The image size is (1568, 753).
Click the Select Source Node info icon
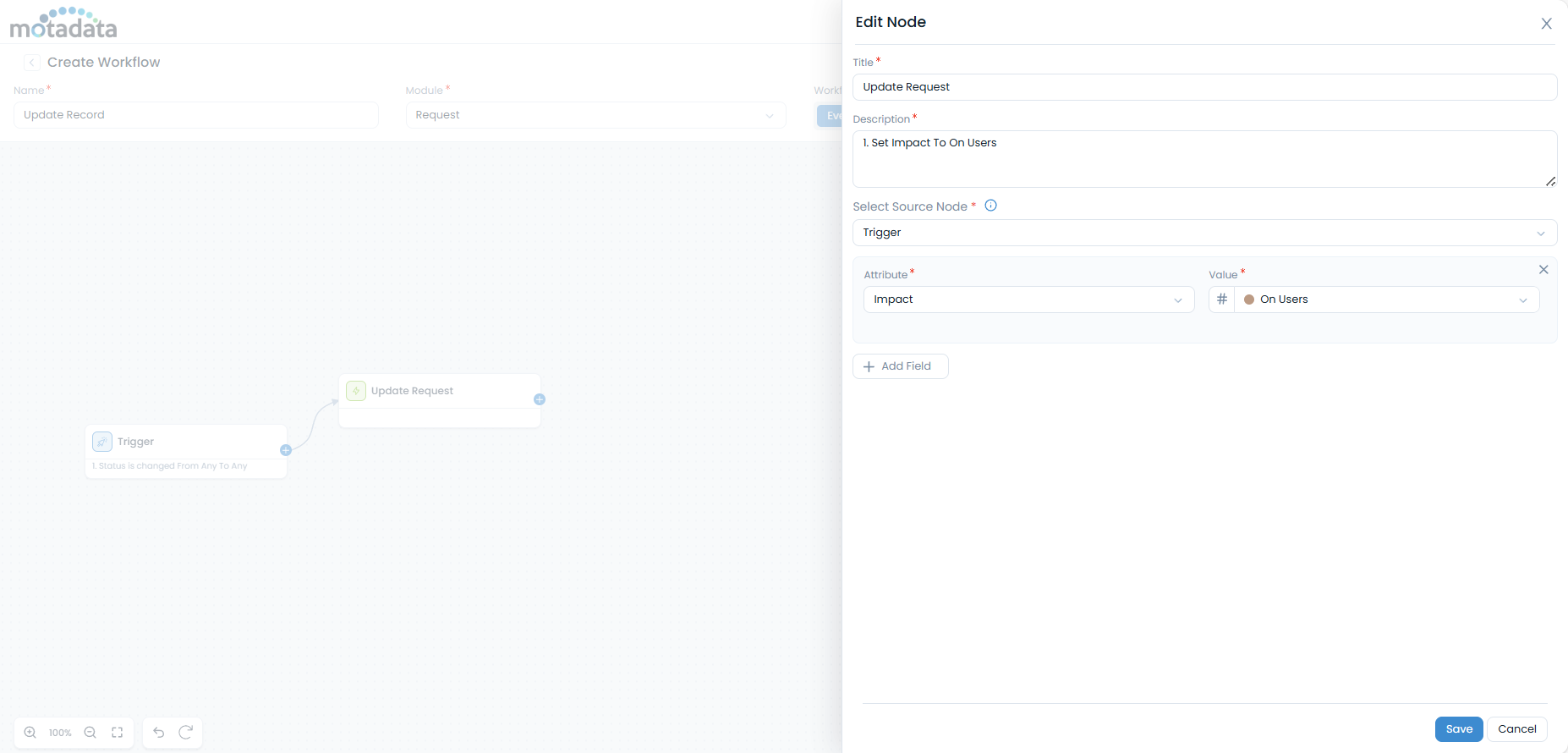point(991,206)
